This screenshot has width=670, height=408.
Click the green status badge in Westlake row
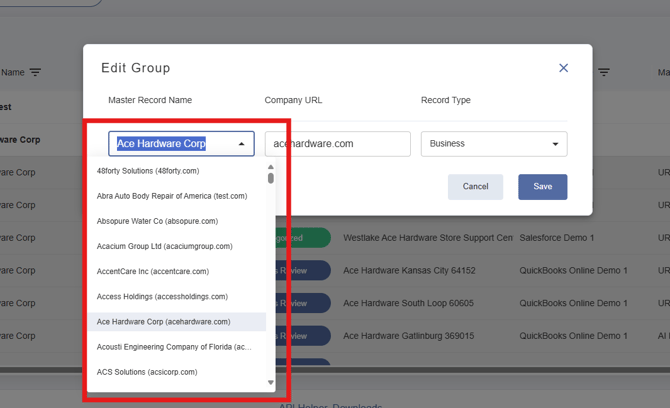click(303, 238)
